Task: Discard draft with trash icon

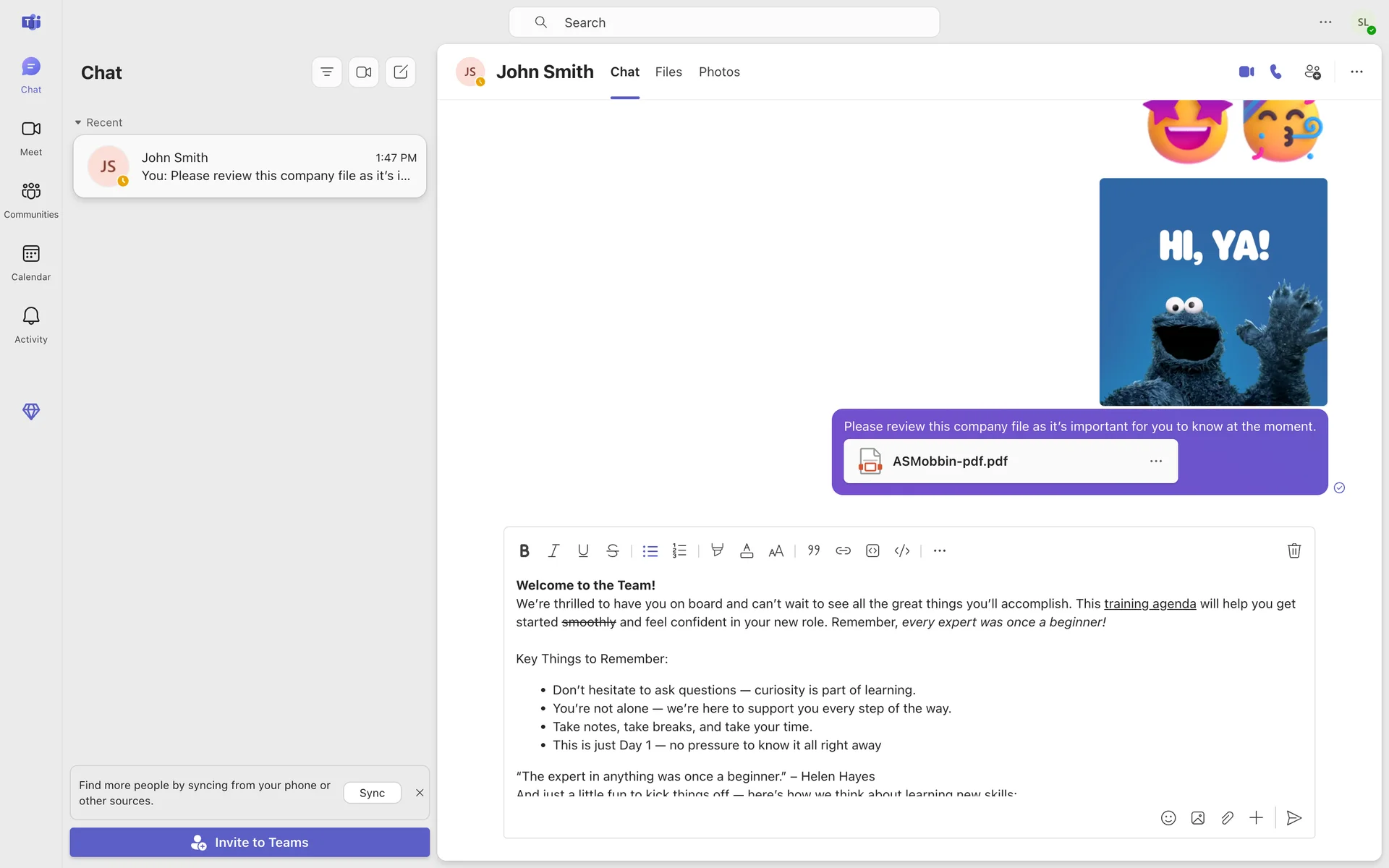Action: coord(1294,550)
